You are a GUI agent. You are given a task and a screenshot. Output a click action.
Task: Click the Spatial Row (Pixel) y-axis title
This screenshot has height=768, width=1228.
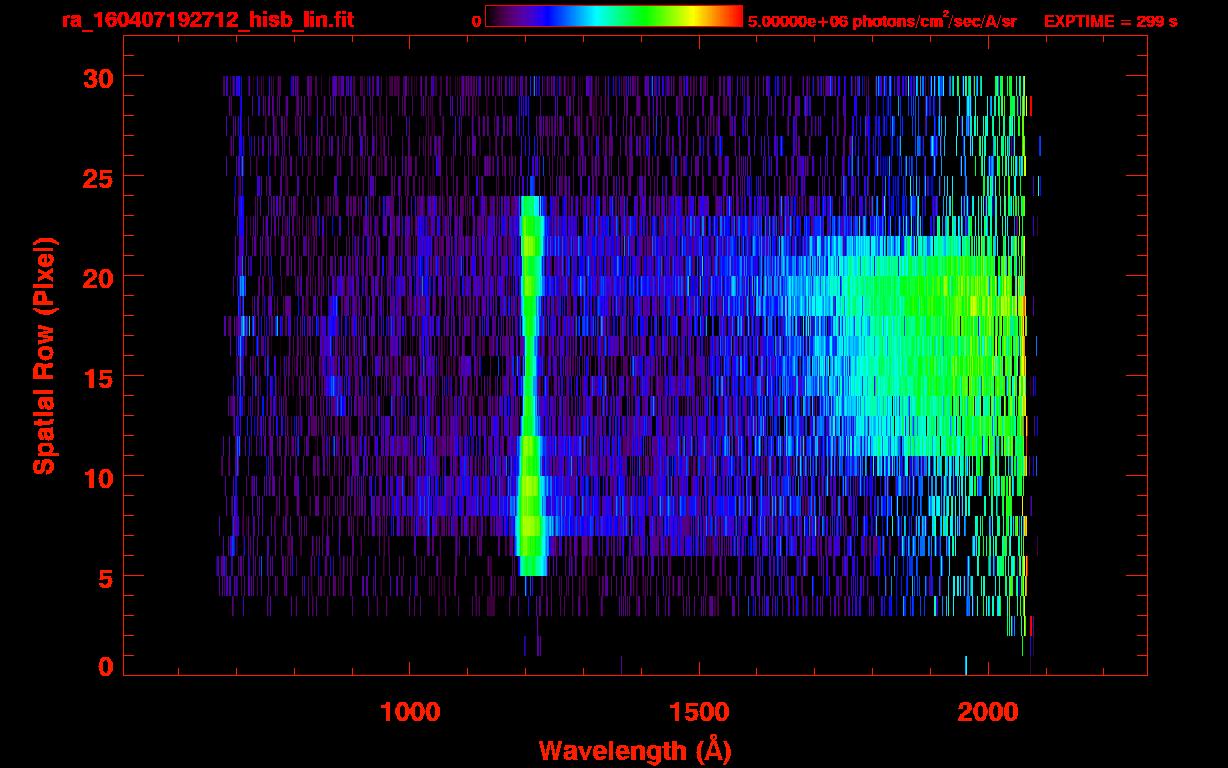43,355
